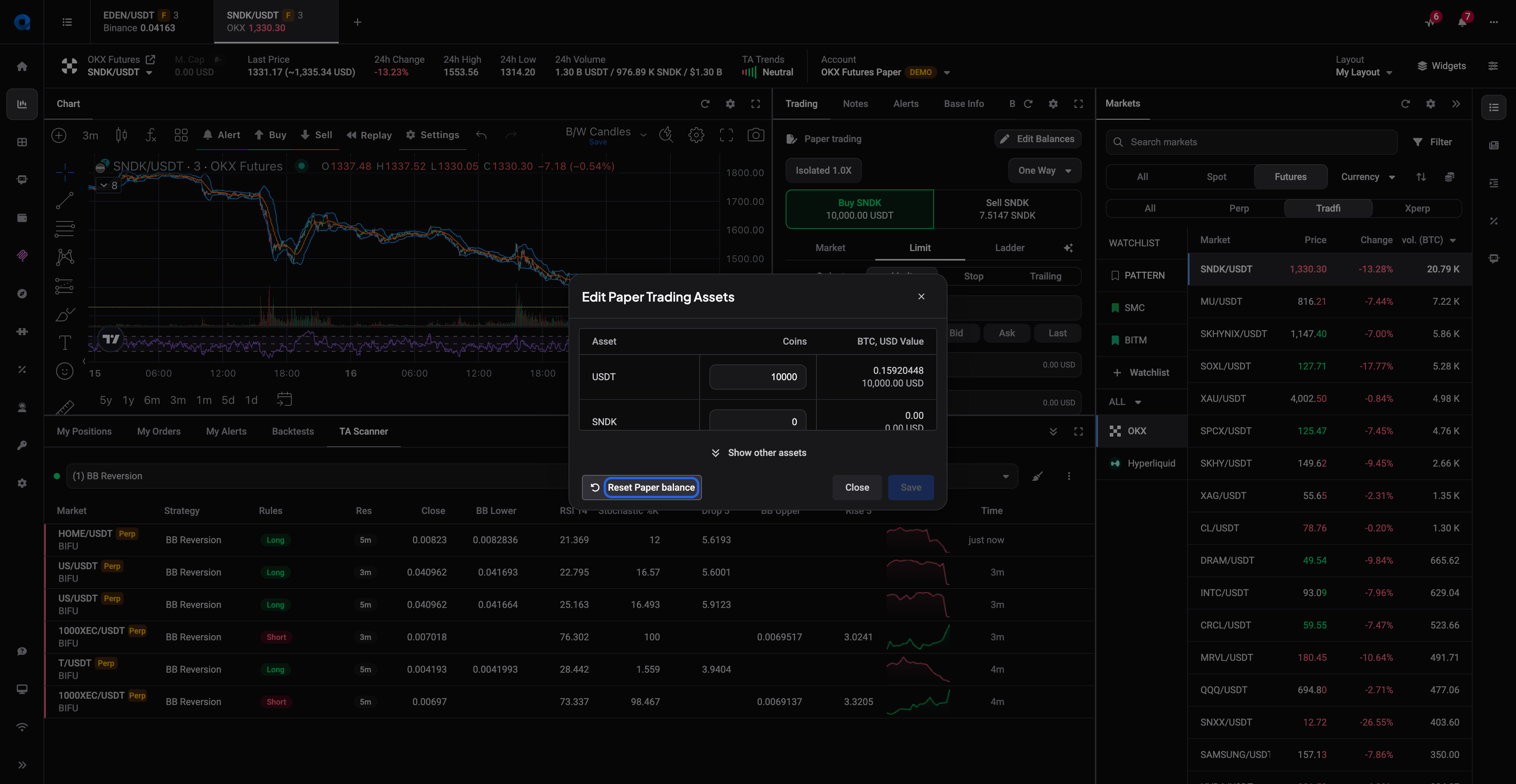Select Xperp futures filter
The height and width of the screenshot is (784, 1516).
point(1417,208)
